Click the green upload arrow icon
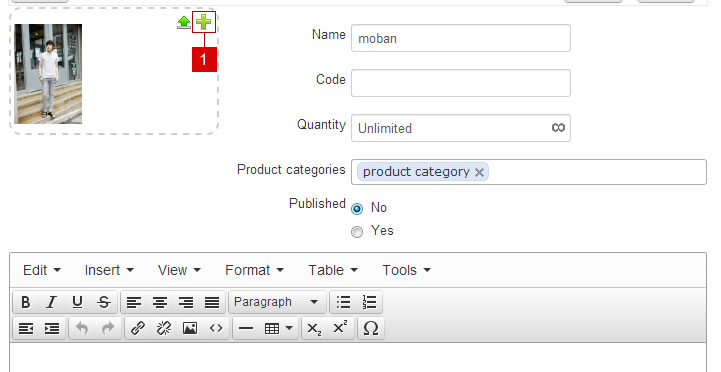This screenshot has height=372, width=721. point(184,22)
